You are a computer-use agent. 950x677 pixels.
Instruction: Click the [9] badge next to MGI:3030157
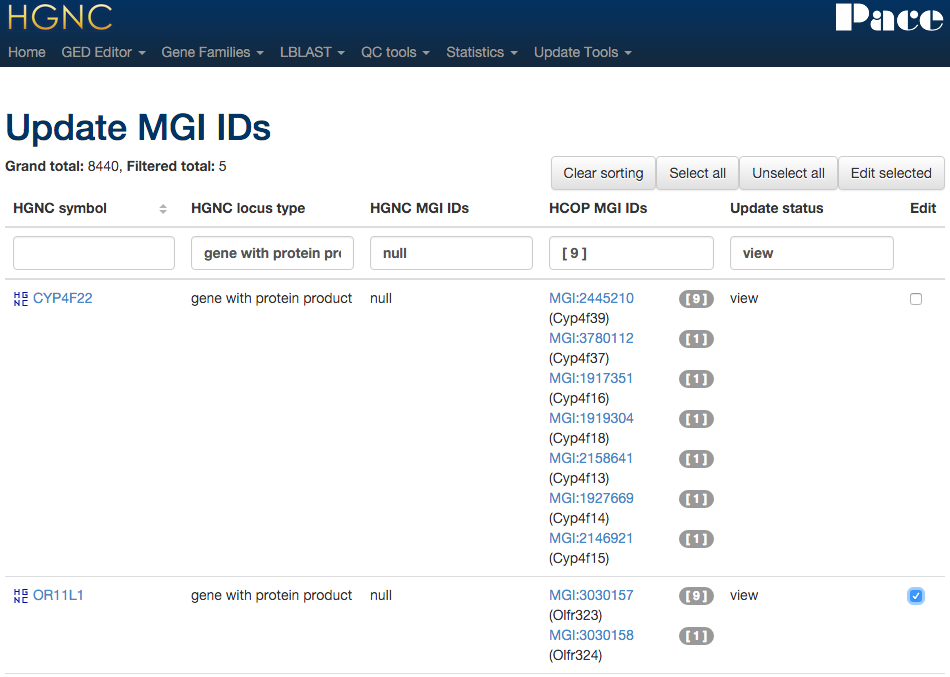(x=696, y=596)
